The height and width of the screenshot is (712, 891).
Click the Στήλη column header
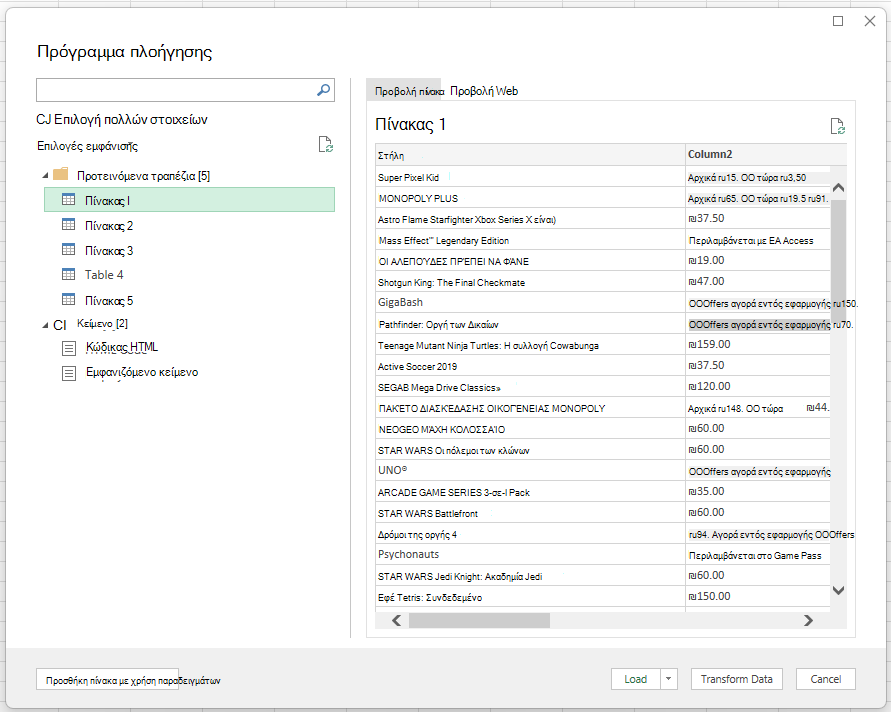pyautogui.click(x=530, y=155)
